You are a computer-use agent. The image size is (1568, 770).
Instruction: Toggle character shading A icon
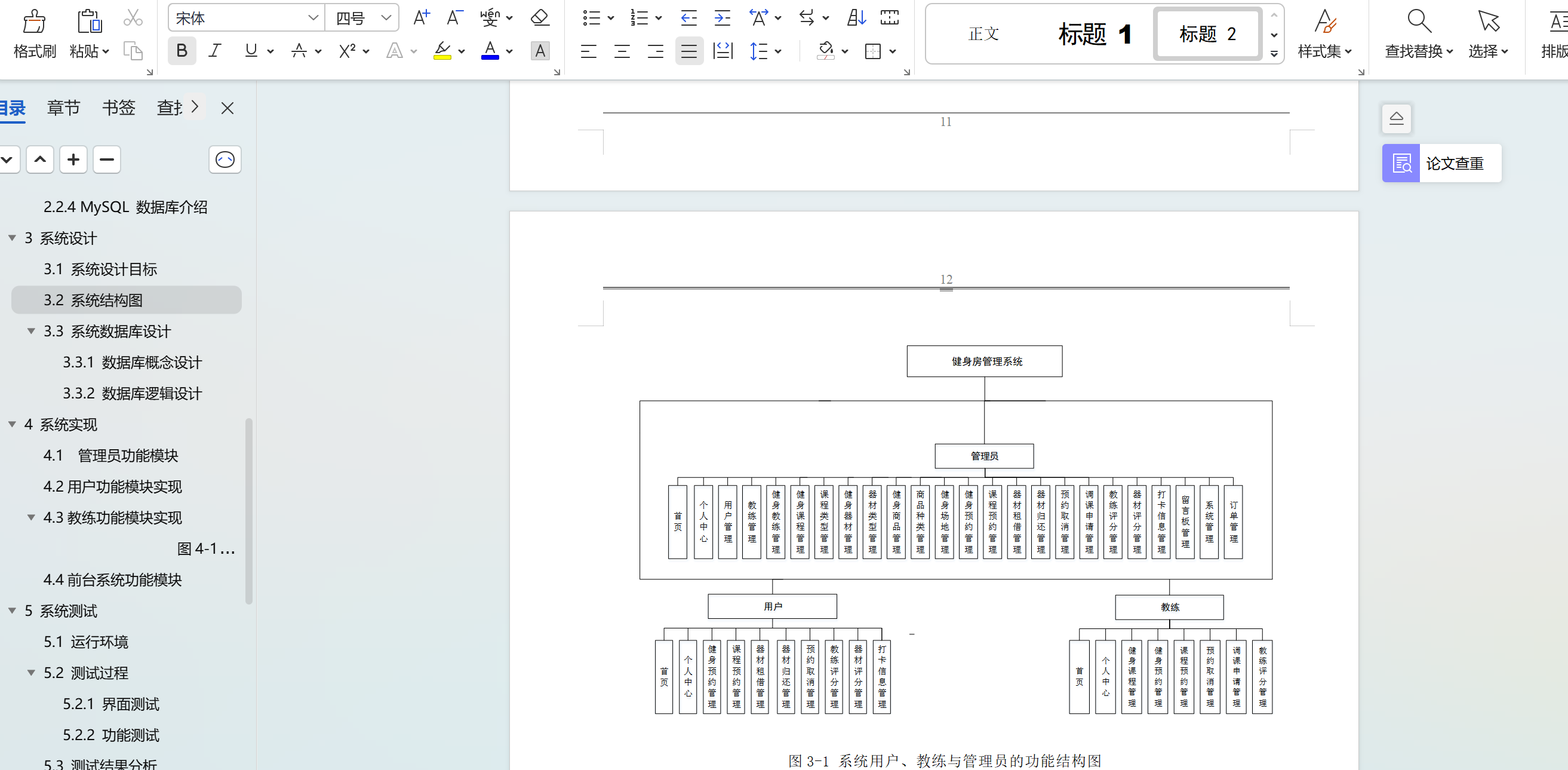[540, 51]
